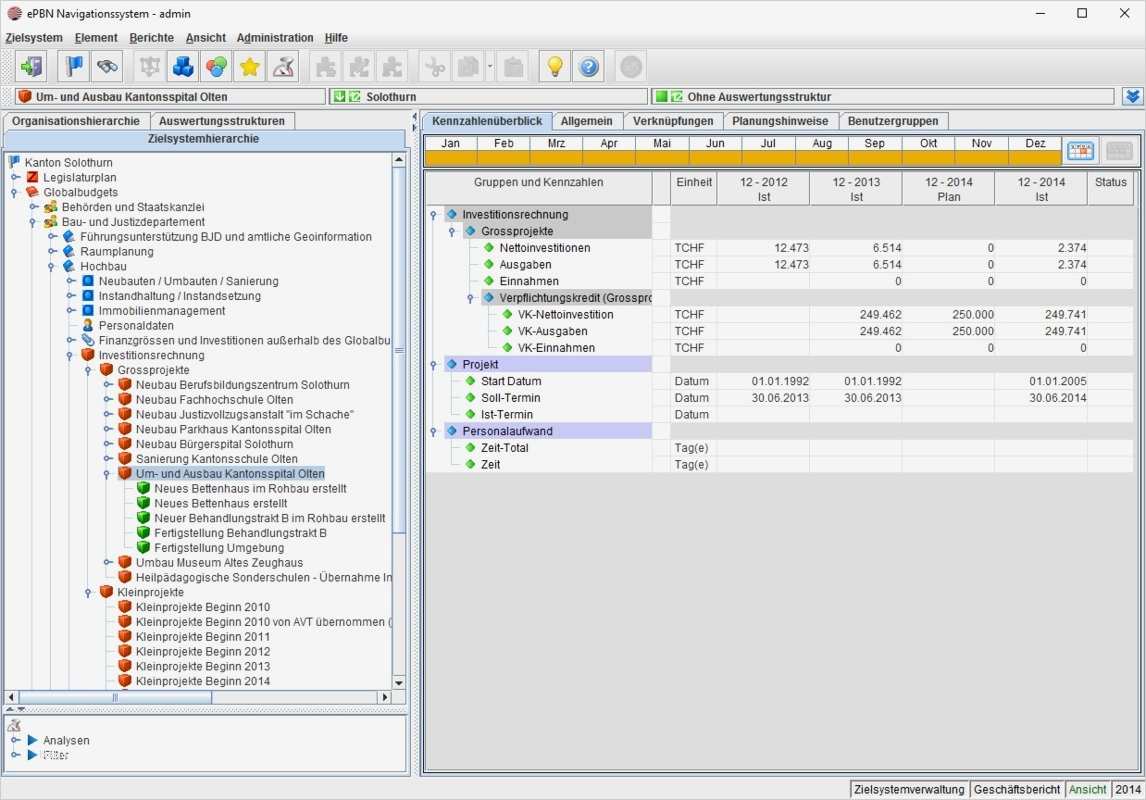
Task: Click the tree's horizontal scrollbar thumb
Action: coord(115,697)
